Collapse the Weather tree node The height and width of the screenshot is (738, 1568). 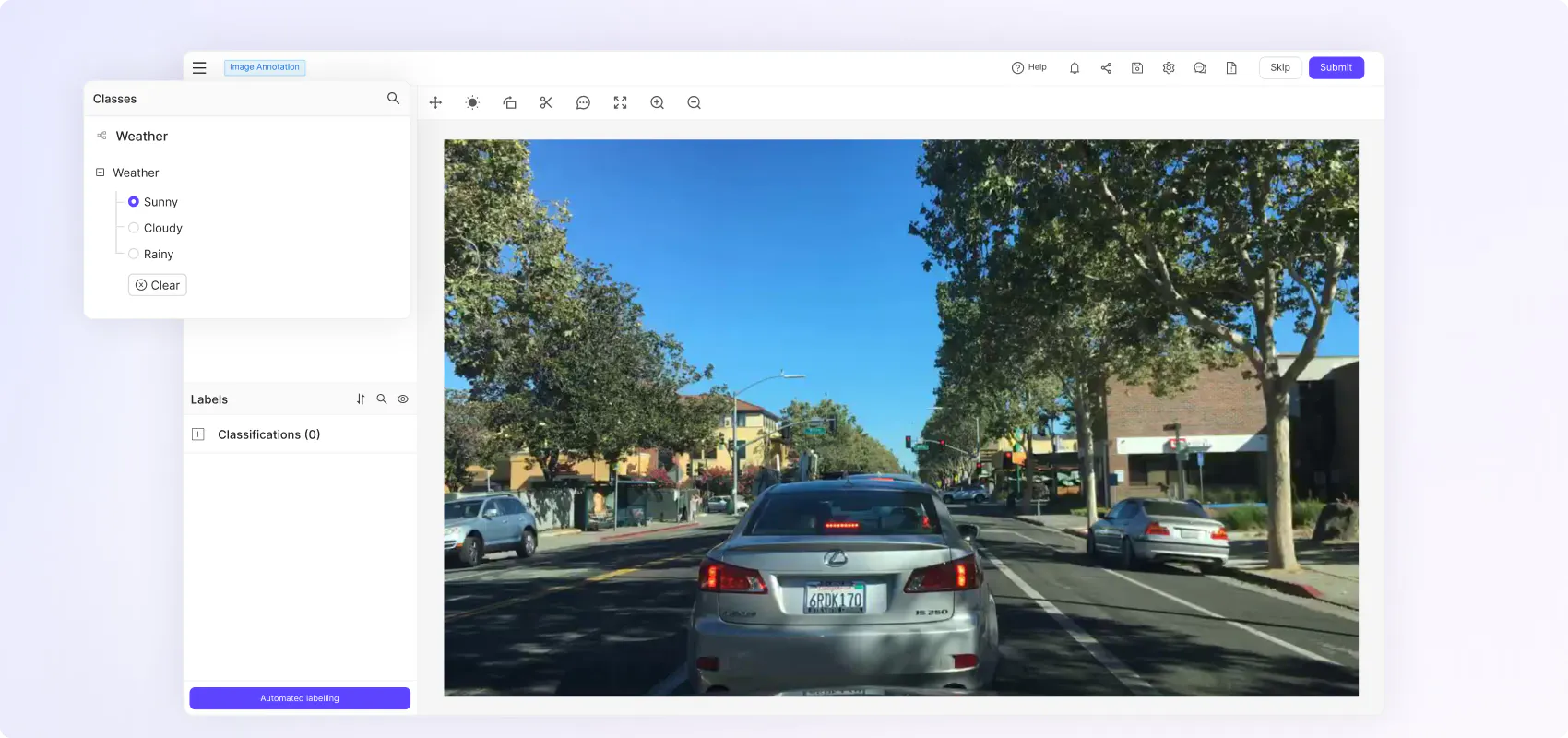(x=101, y=173)
